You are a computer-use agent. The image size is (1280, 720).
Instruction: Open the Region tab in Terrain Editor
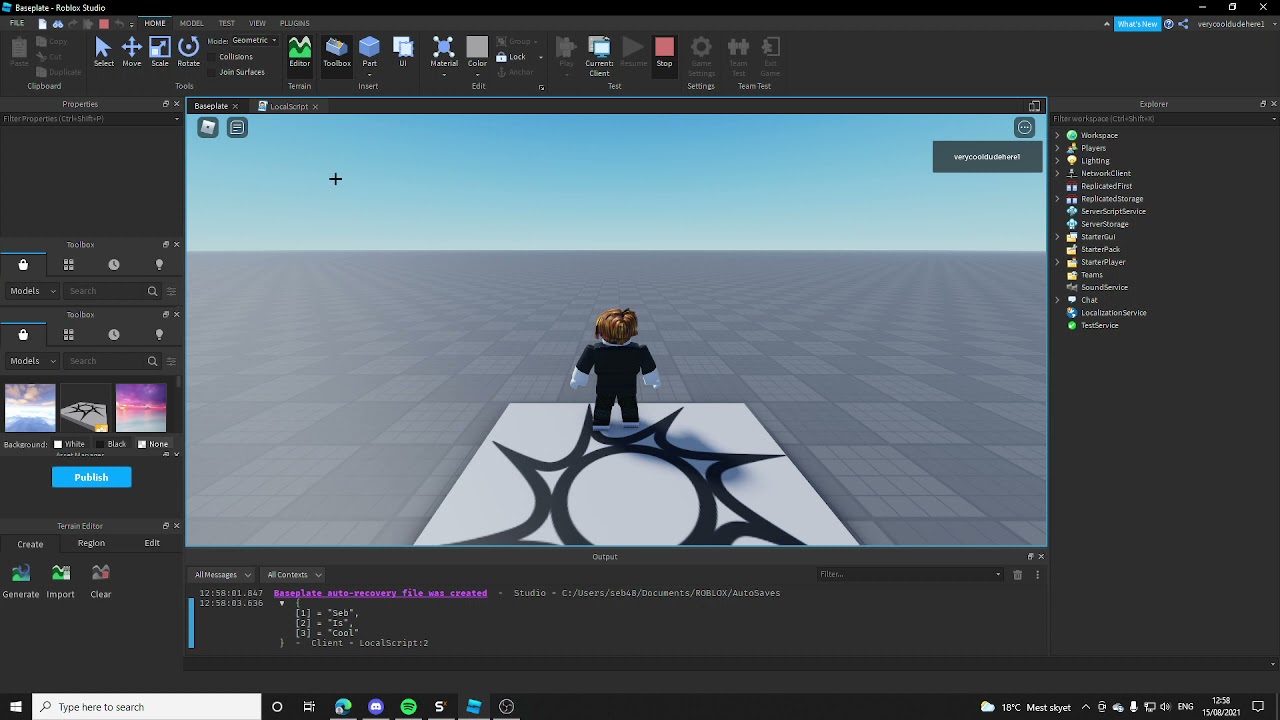[x=91, y=543]
